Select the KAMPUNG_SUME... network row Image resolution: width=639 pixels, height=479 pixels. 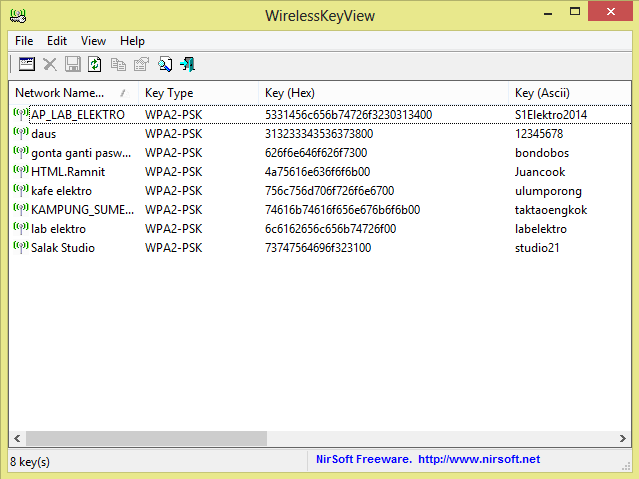tap(320, 210)
